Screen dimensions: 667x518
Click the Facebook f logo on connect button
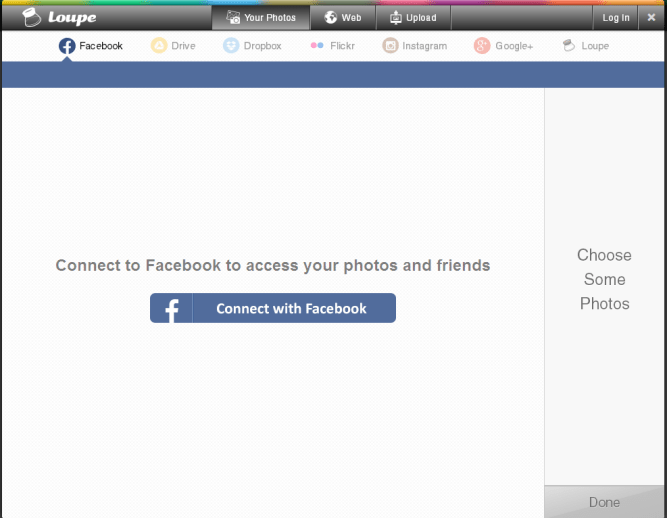[171, 309]
